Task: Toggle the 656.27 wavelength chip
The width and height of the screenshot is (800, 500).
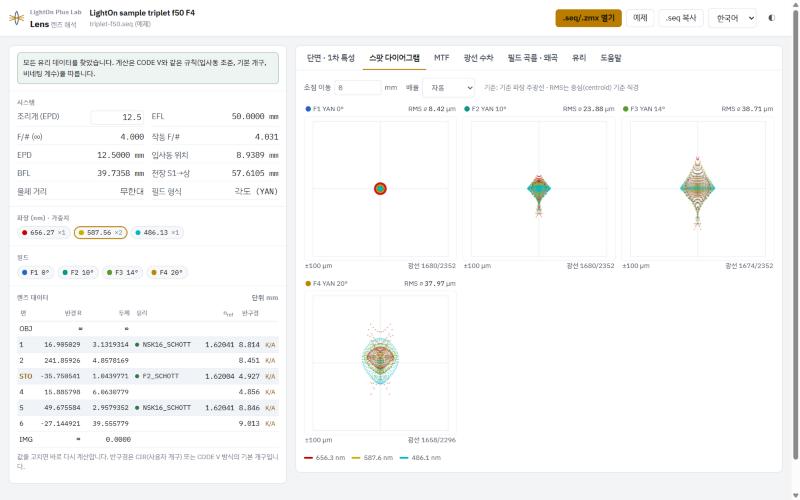Action: [x=44, y=233]
